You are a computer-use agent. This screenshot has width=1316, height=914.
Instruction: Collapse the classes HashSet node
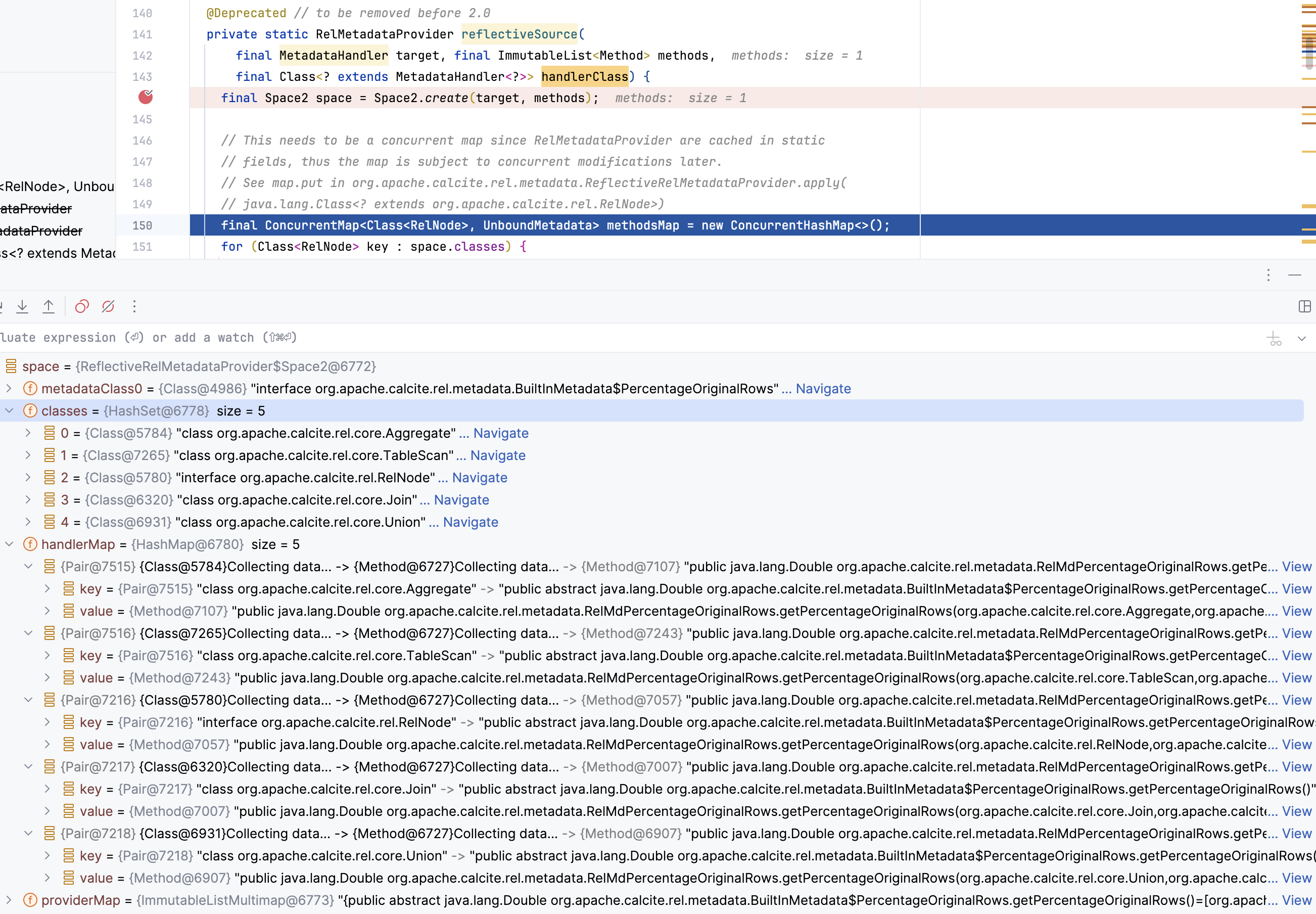coord(9,411)
